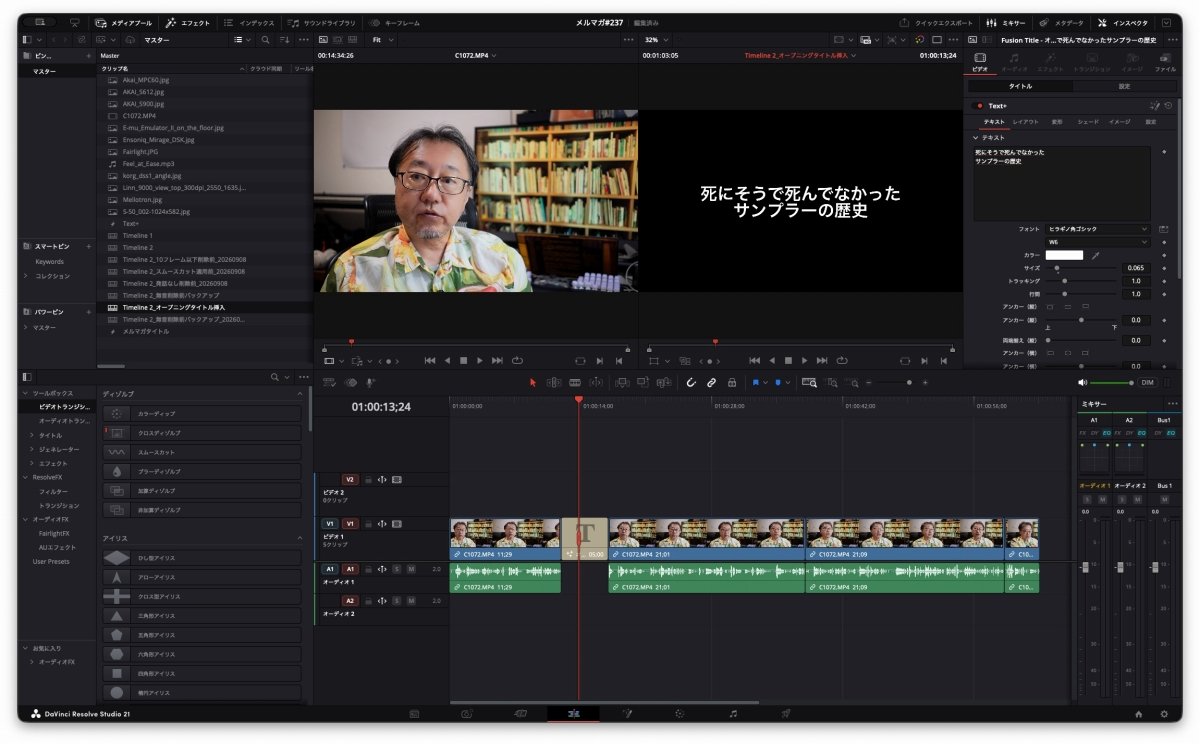Image resolution: width=1200 pixels, height=744 pixels.
Task: Open the Fit viewer zoom dropdown
Action: [x=382, y=40]
